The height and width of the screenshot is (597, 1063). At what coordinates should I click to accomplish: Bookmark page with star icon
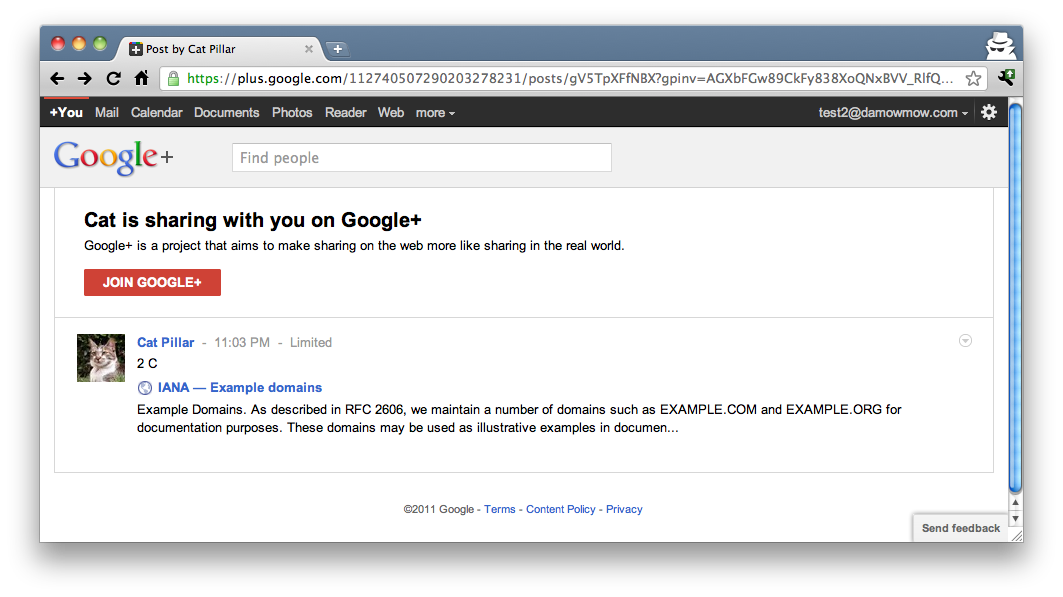click(973, 79)
